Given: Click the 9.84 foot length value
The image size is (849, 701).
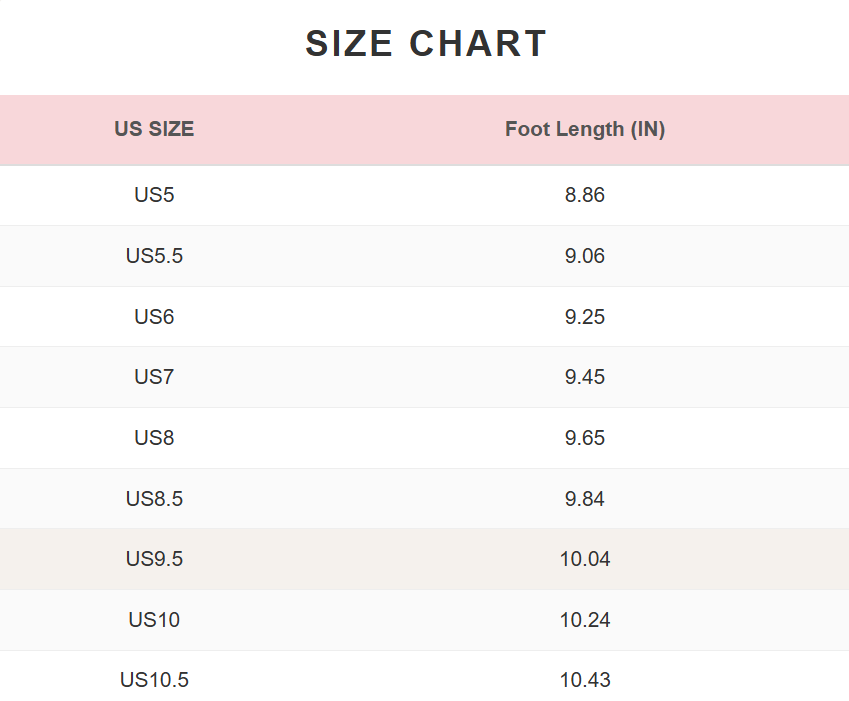Looking at the screenshot, I should pyautogui.click(x=585, y=499).
